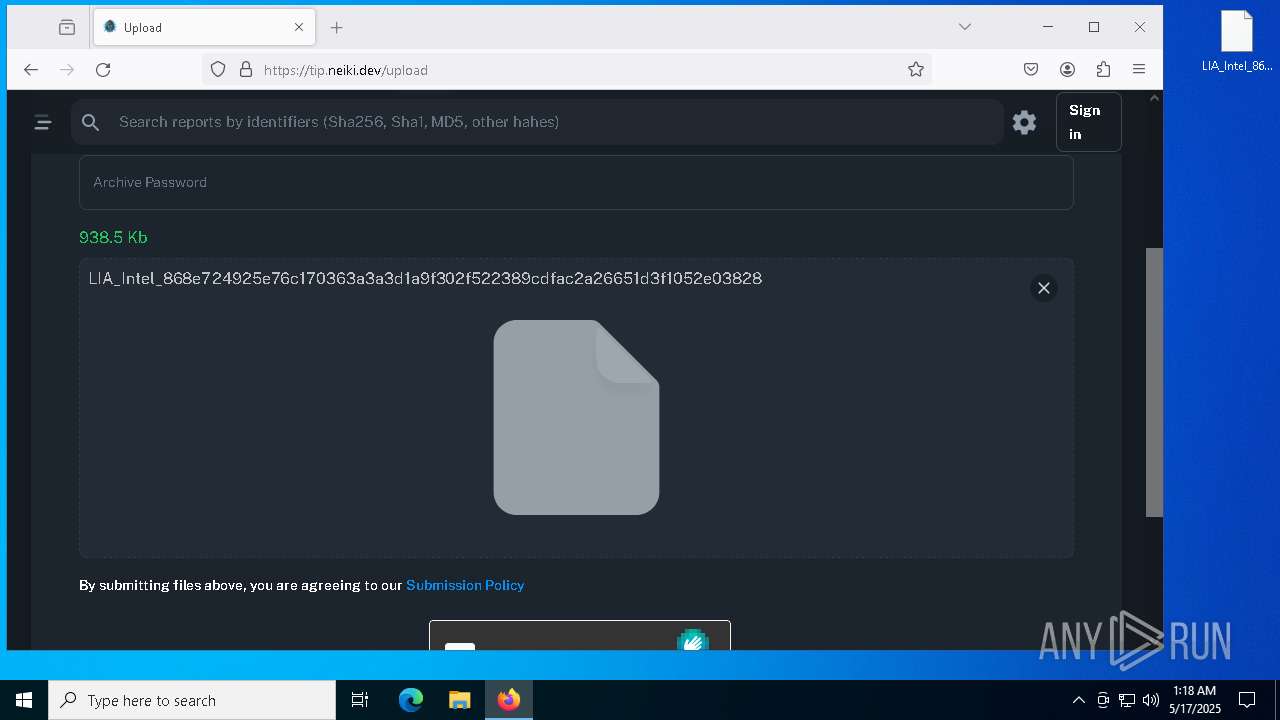Focus the Type here to search box

coord(192,700)
